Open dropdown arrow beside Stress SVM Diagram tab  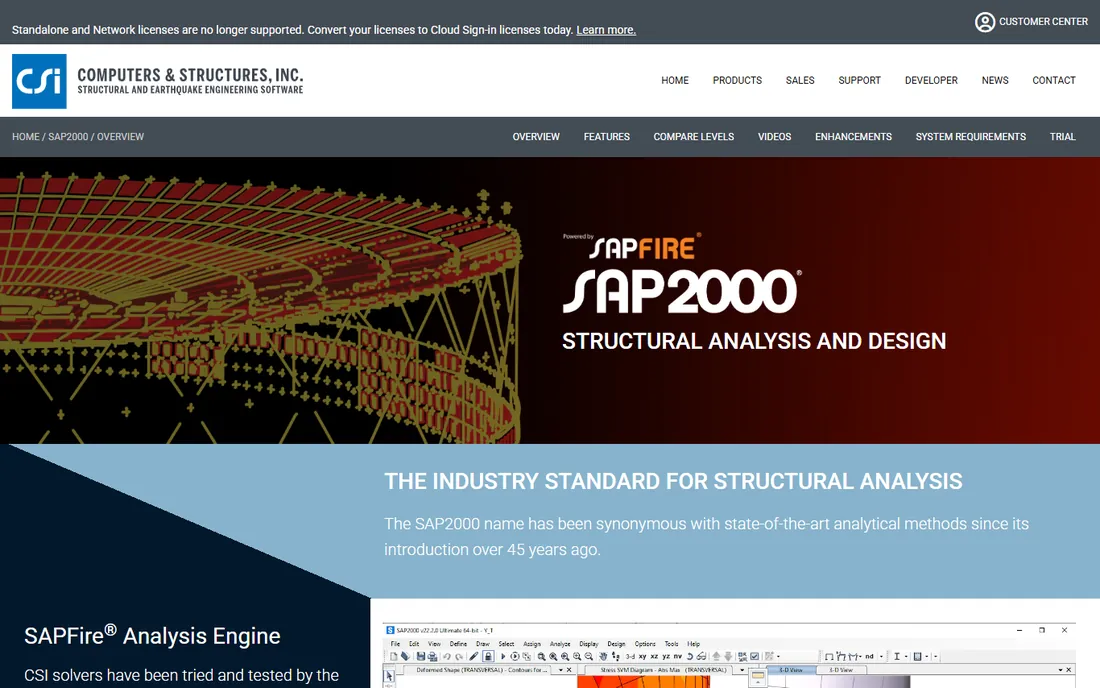742,670
